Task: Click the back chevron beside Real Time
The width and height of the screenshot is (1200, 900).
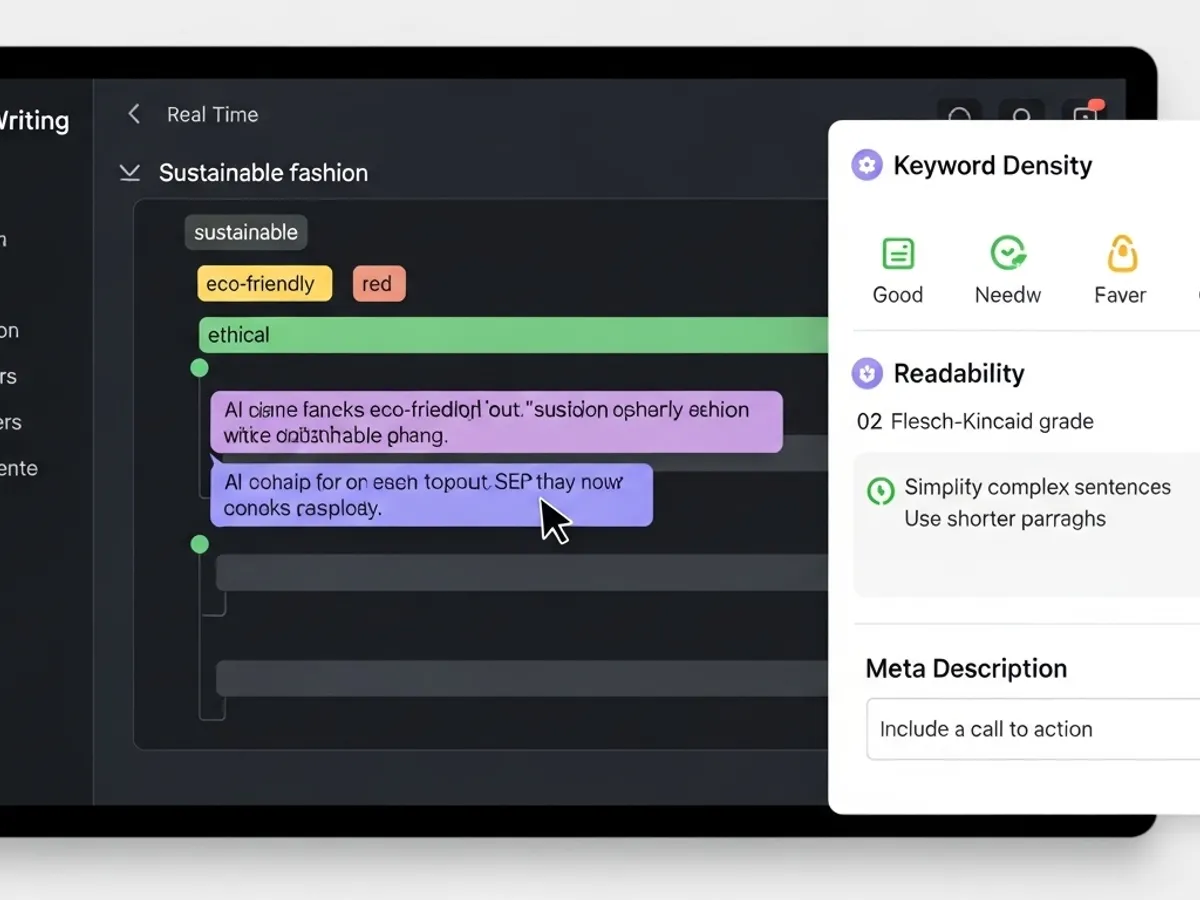Action: point(133,114)
